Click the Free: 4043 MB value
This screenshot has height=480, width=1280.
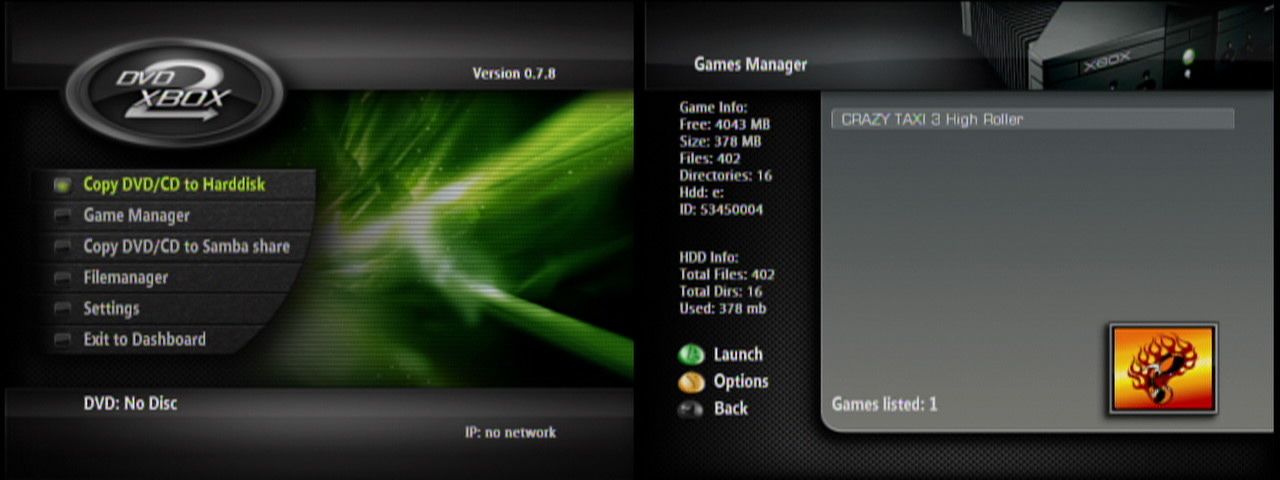[x=725, y=124]
